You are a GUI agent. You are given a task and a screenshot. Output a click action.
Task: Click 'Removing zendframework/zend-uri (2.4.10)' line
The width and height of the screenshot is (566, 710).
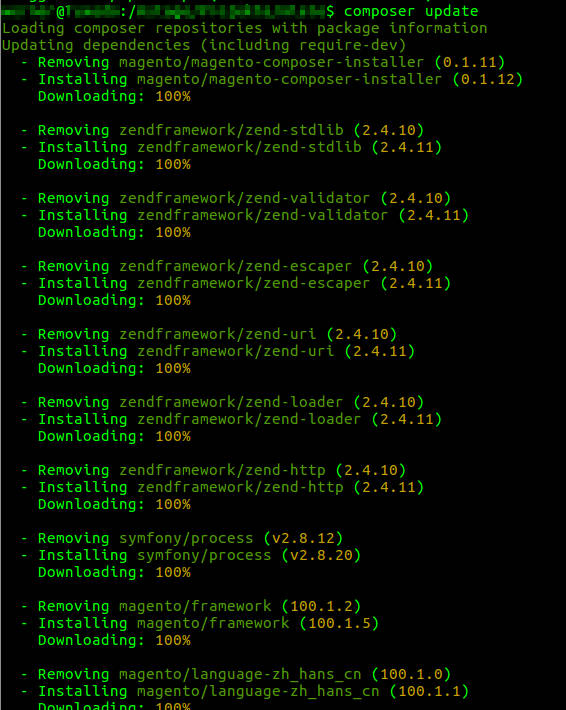pos(209,334)
